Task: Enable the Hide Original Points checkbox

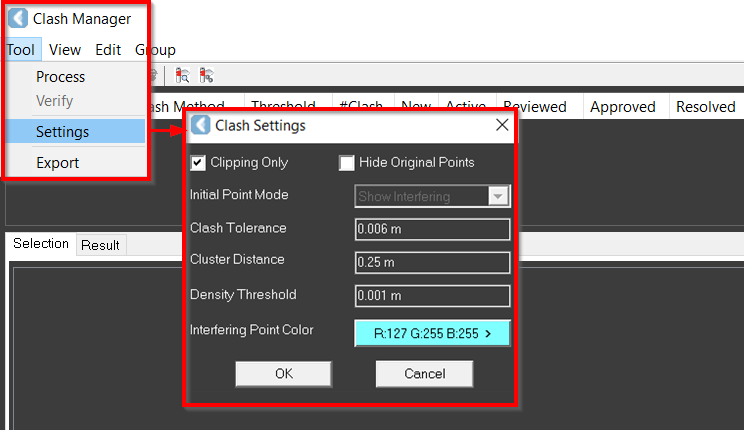Action: coord(347,163)
